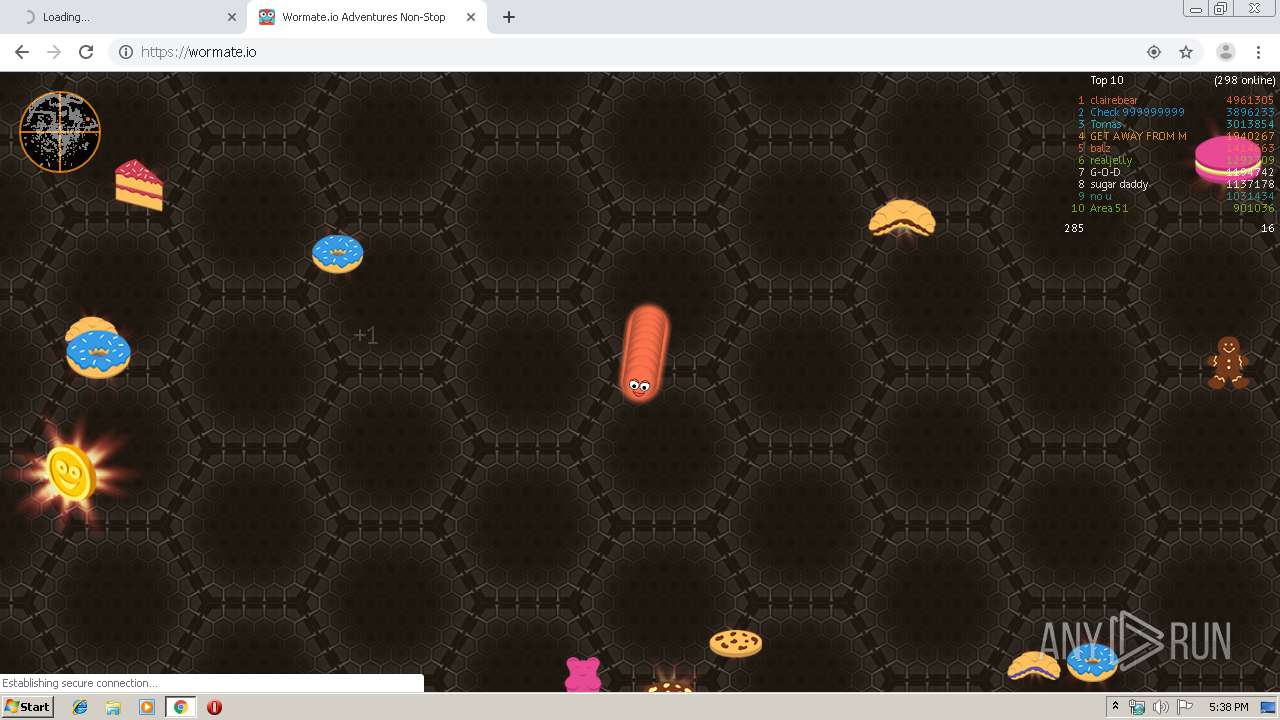Open media player from taskbar
The width and height of the screenshot is (1280, 720).
147,707
